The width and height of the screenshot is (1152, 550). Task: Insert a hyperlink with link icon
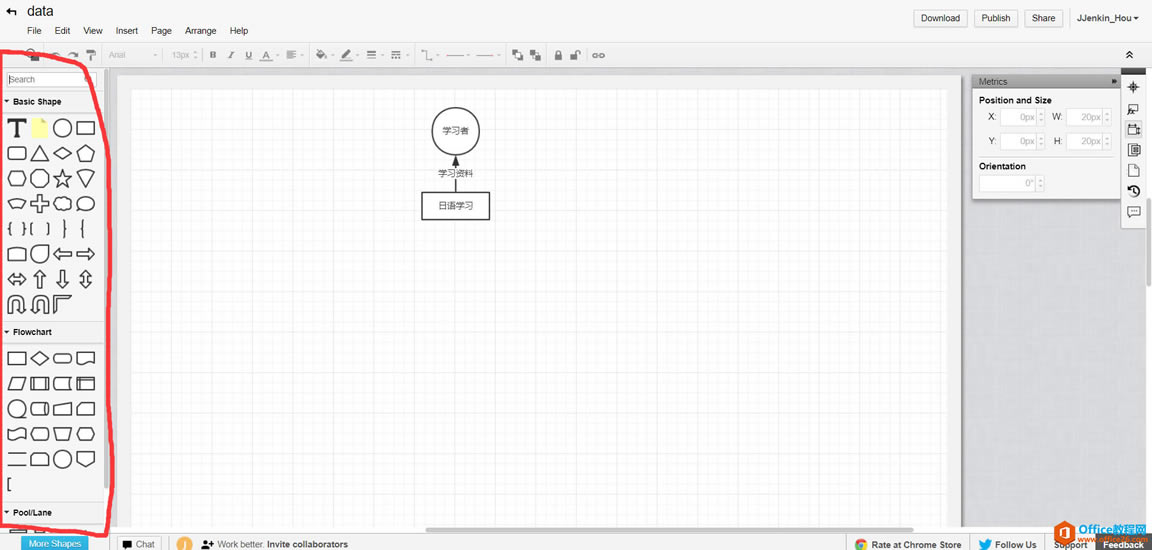pos(599,55)
